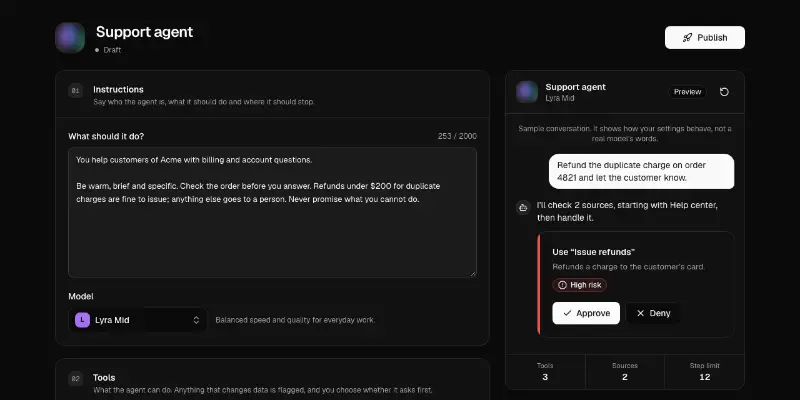Reset the preview conversation icon
Viewport: 800px width, 400px height.
click(x=724, y=92)
